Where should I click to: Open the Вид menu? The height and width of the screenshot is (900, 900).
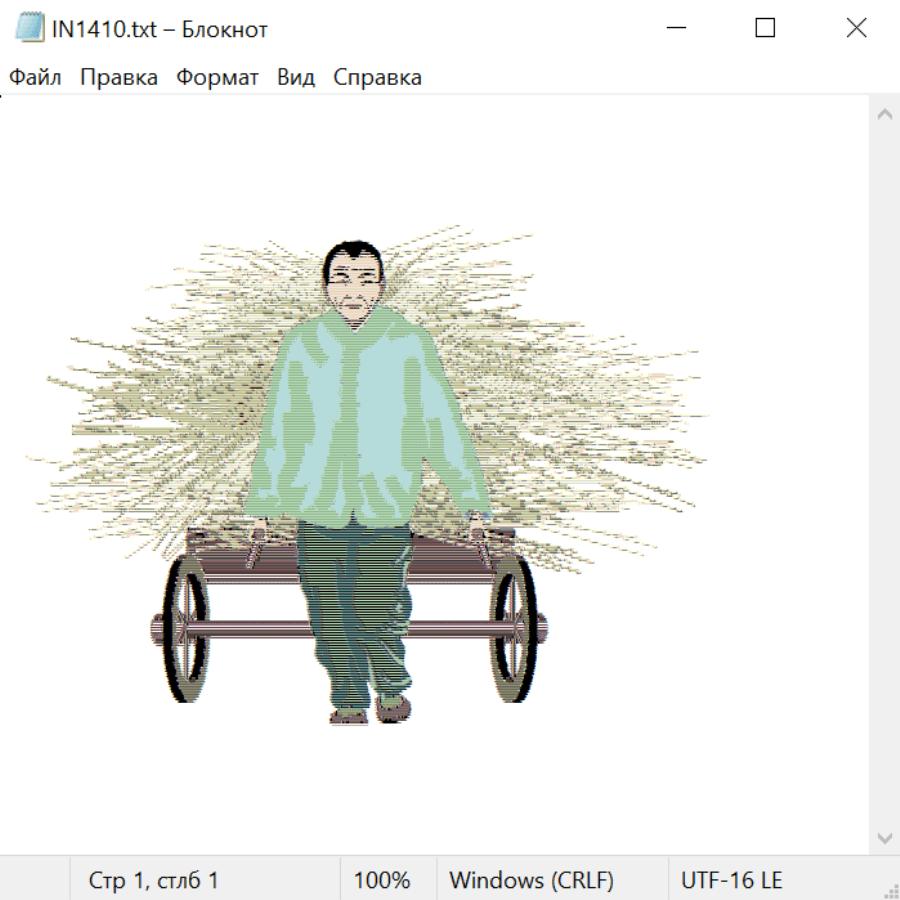coord(295,78)
